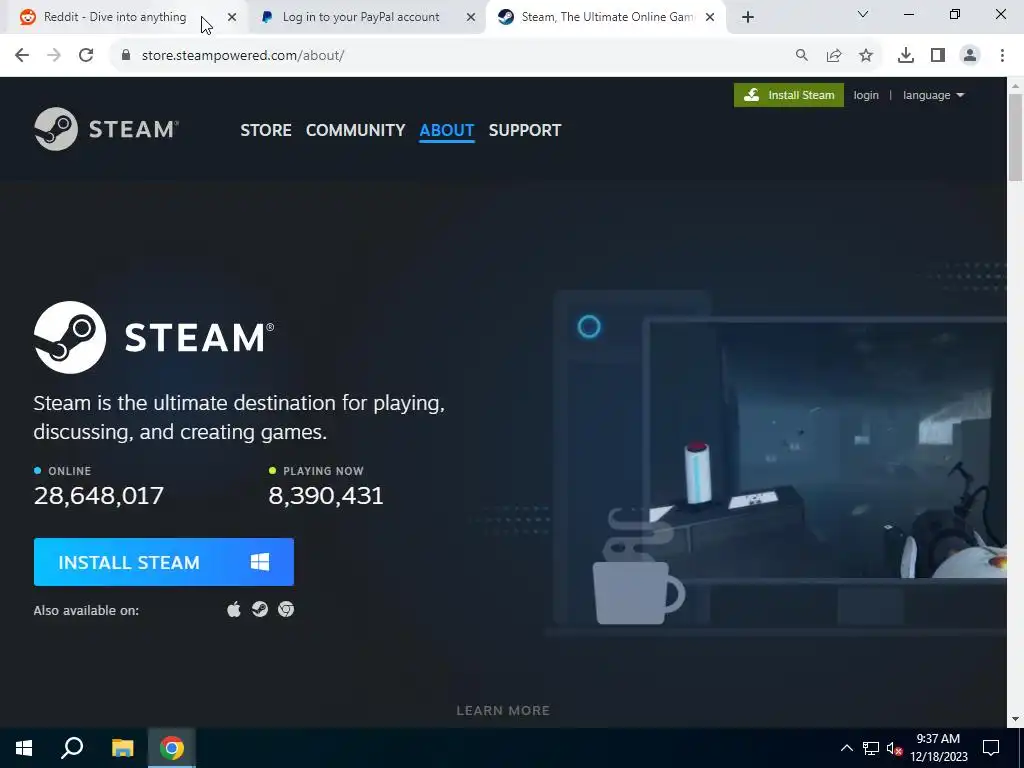
Task: Choose the macOS Apple download icon
Action: 234,609
